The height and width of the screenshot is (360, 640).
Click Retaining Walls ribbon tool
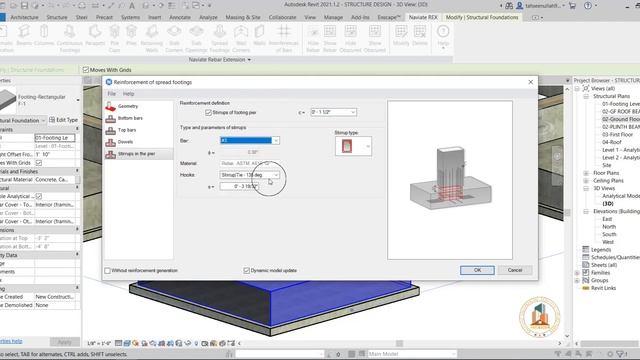[152, 39]
